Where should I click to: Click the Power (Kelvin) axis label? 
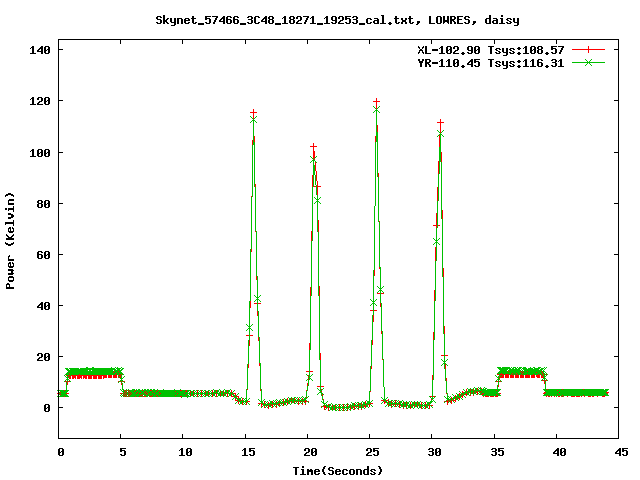click(10, 241)
